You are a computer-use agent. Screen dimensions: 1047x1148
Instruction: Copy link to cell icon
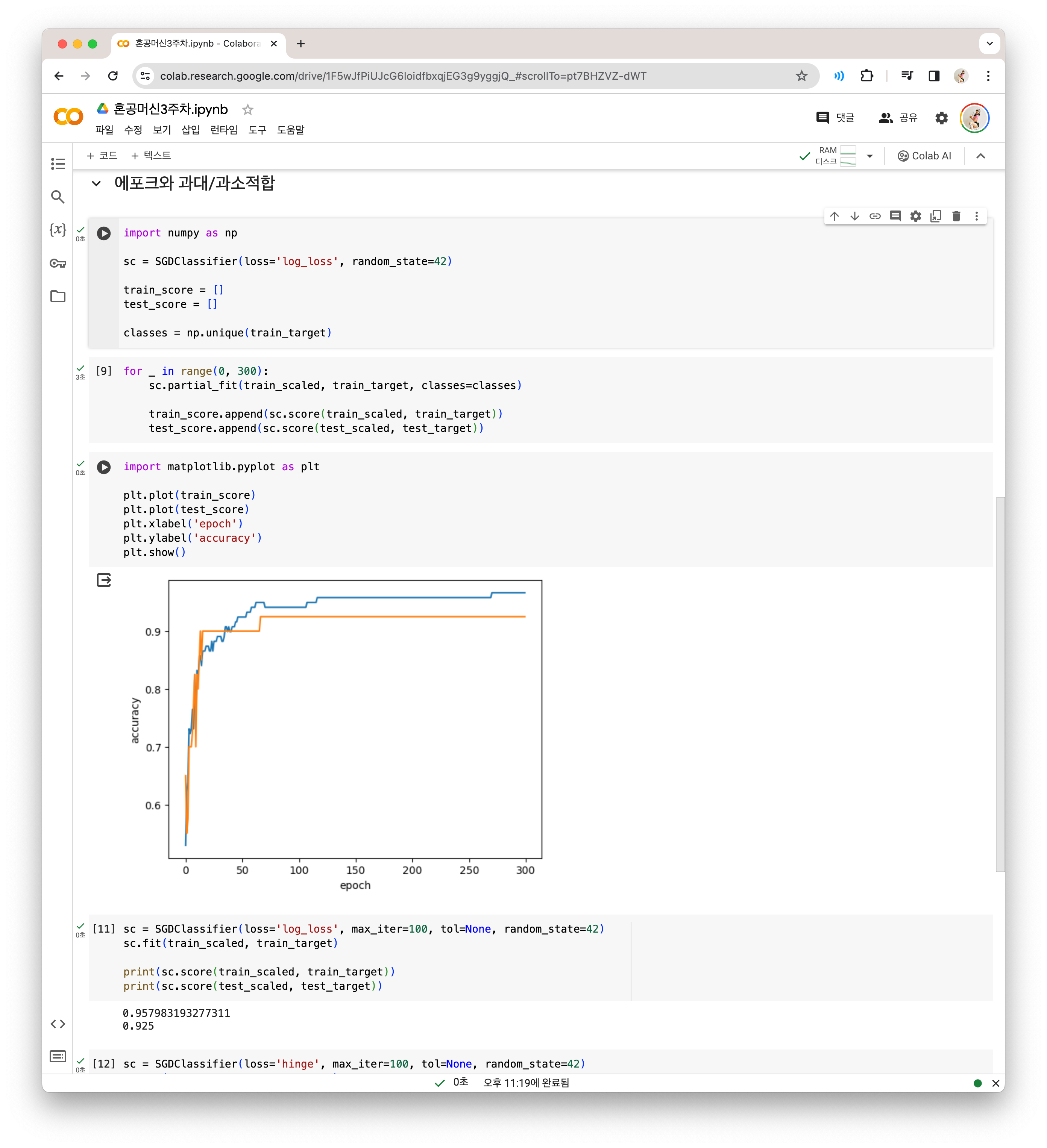(875, 217)
